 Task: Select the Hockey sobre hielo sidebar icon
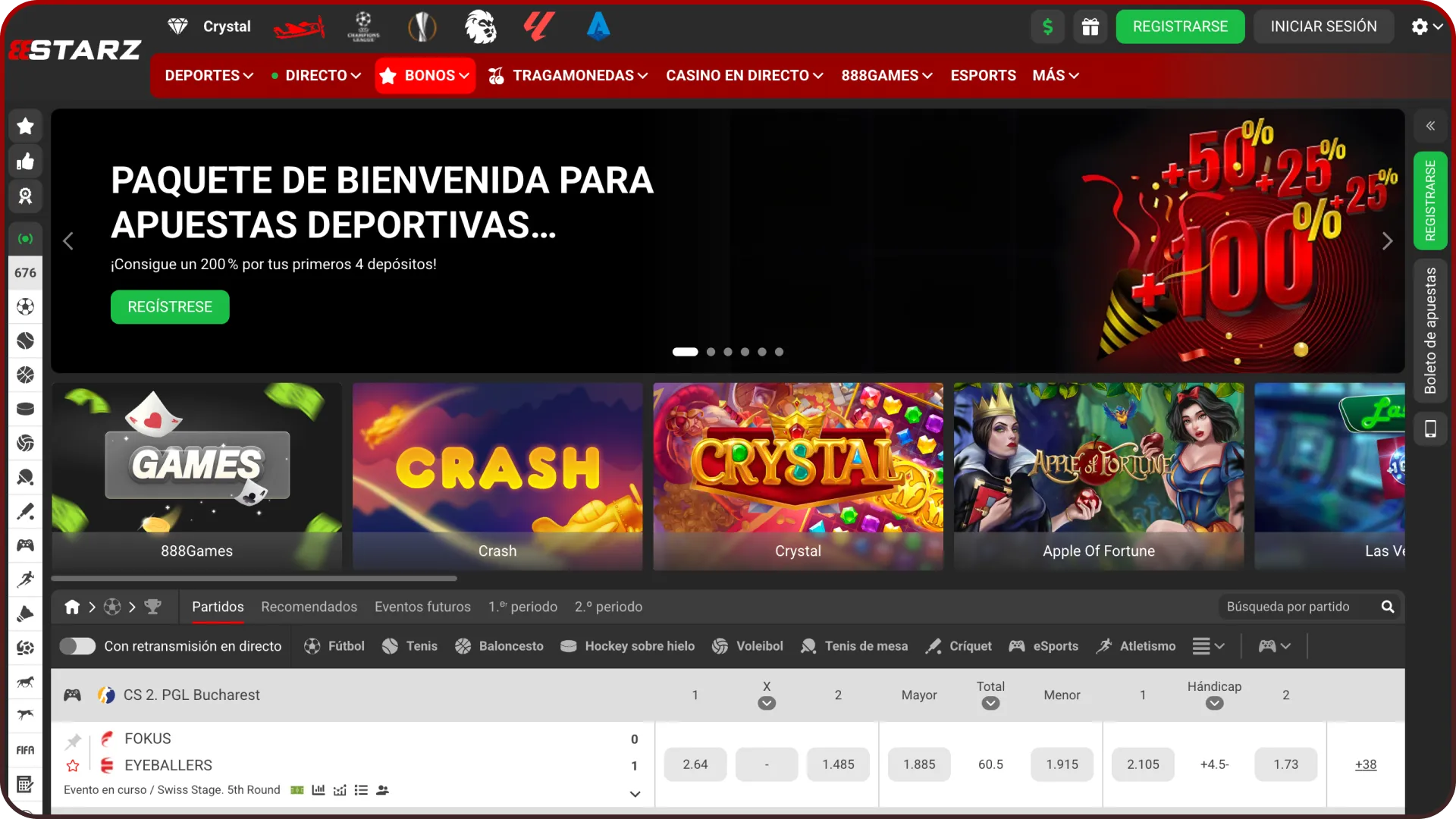pyautogui.click(x=25, y=408)
